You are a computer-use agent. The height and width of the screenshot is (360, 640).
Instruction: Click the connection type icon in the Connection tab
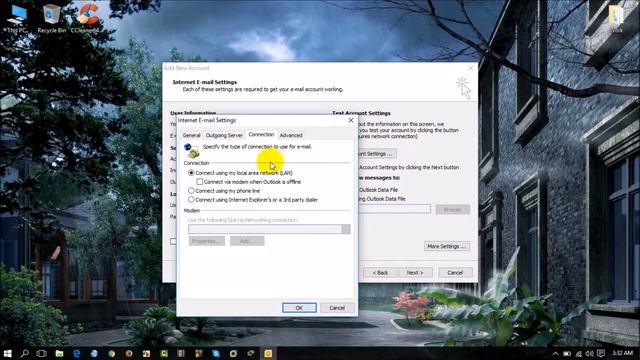point(192,150)
